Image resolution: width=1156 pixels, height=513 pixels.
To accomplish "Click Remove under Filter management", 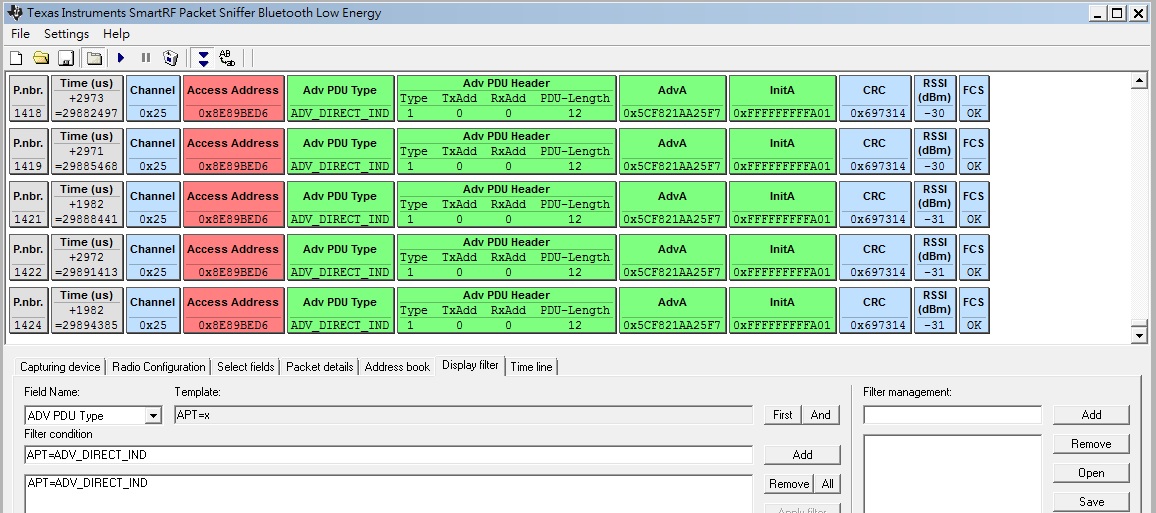I will click(x=1091, y=444).
